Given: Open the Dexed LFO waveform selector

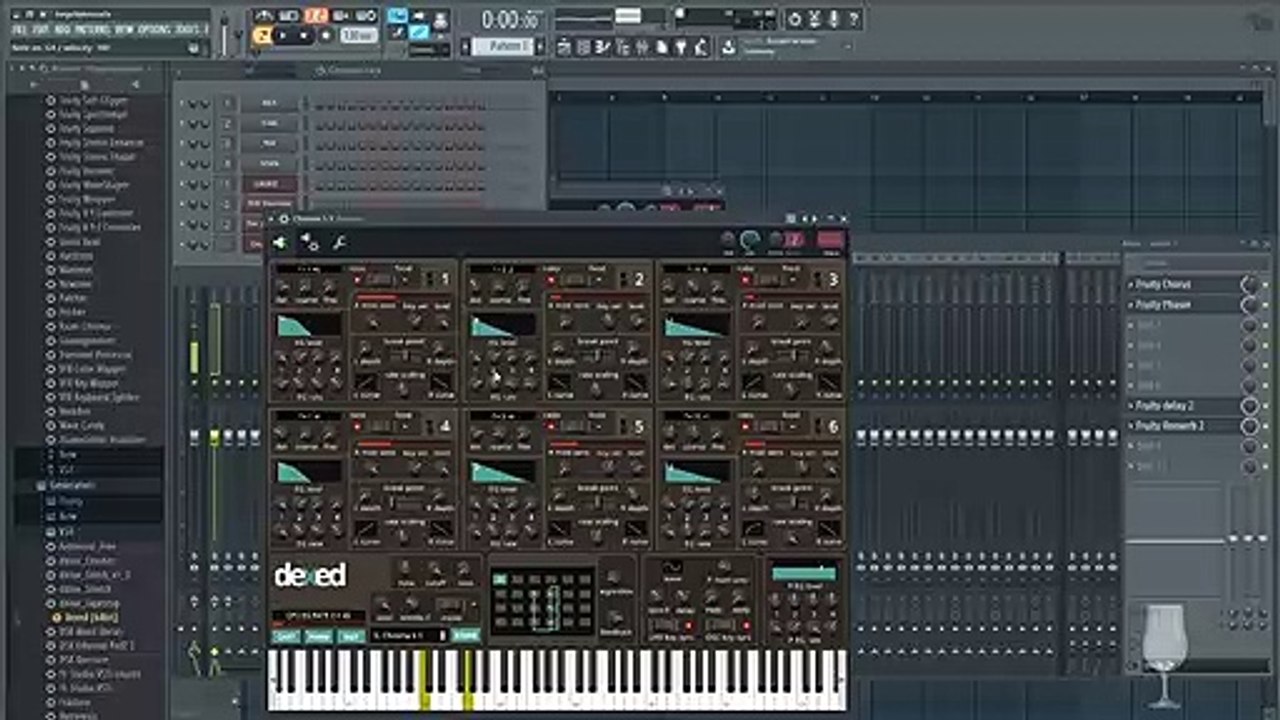Looking at the screenshot, I should tap(673, 568).
